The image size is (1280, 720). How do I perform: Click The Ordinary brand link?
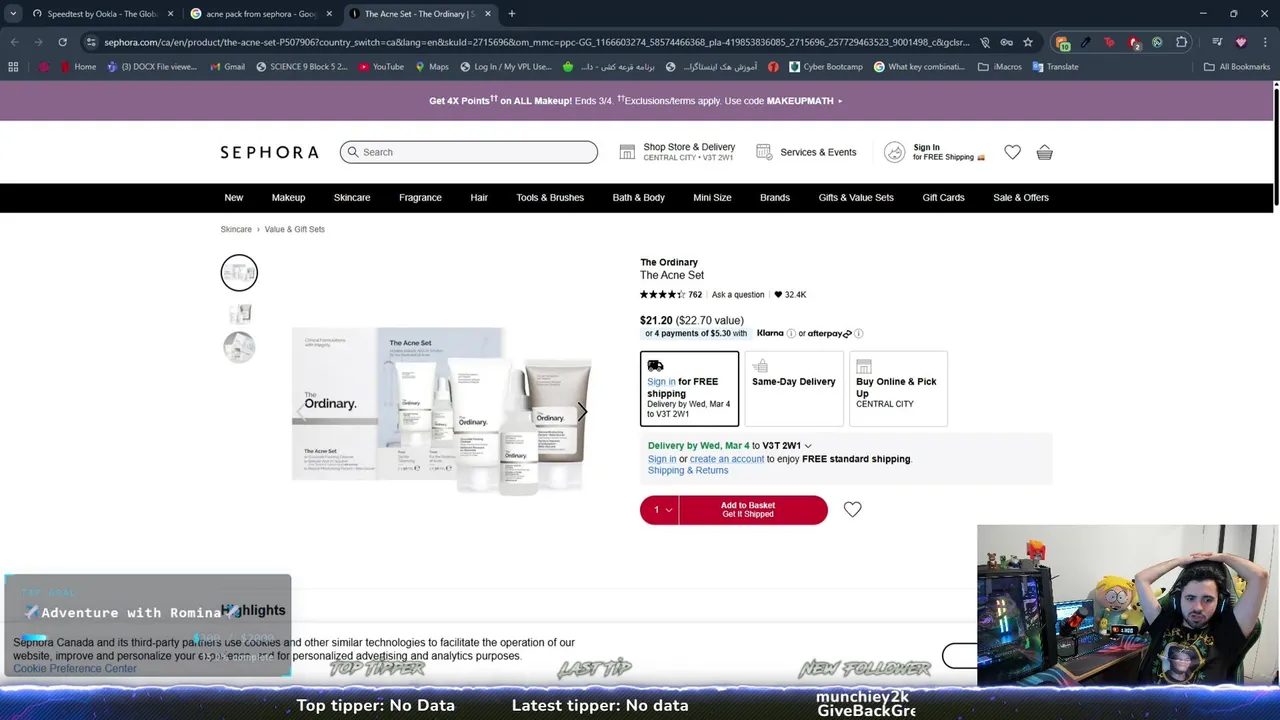(669, 263)
